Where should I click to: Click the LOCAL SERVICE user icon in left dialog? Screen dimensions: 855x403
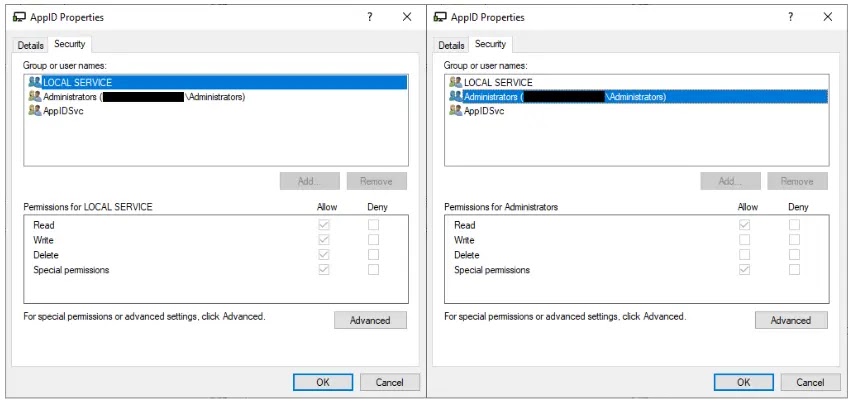coord(35,82)
